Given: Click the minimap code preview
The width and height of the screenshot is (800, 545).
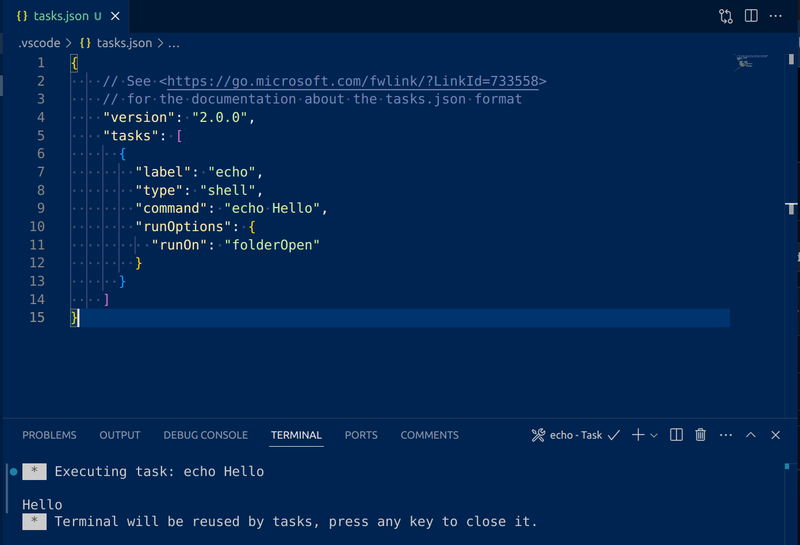Looking at the screenshot, I should [x=756, y=62].
